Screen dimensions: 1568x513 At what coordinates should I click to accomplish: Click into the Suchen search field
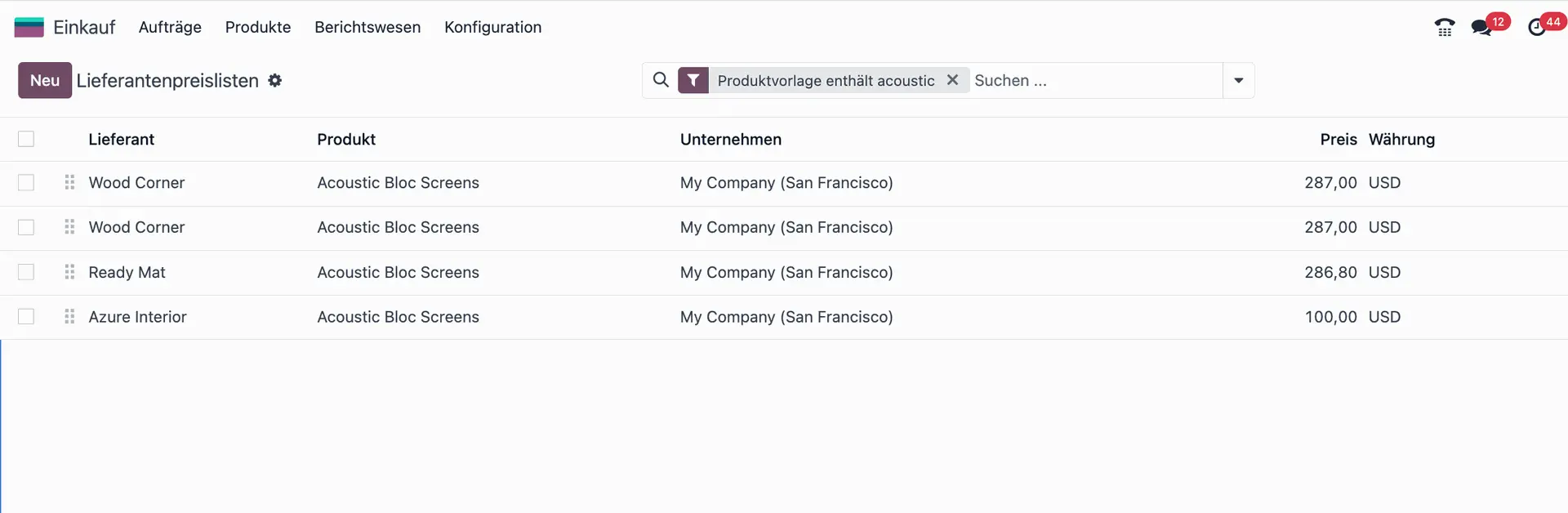tap(1094, 80)
